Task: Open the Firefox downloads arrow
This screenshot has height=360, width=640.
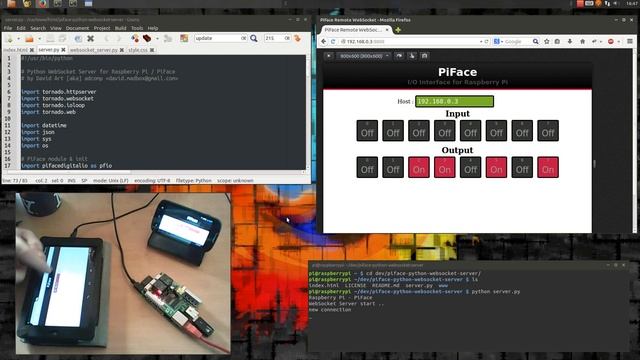Action: coord(570,42)
